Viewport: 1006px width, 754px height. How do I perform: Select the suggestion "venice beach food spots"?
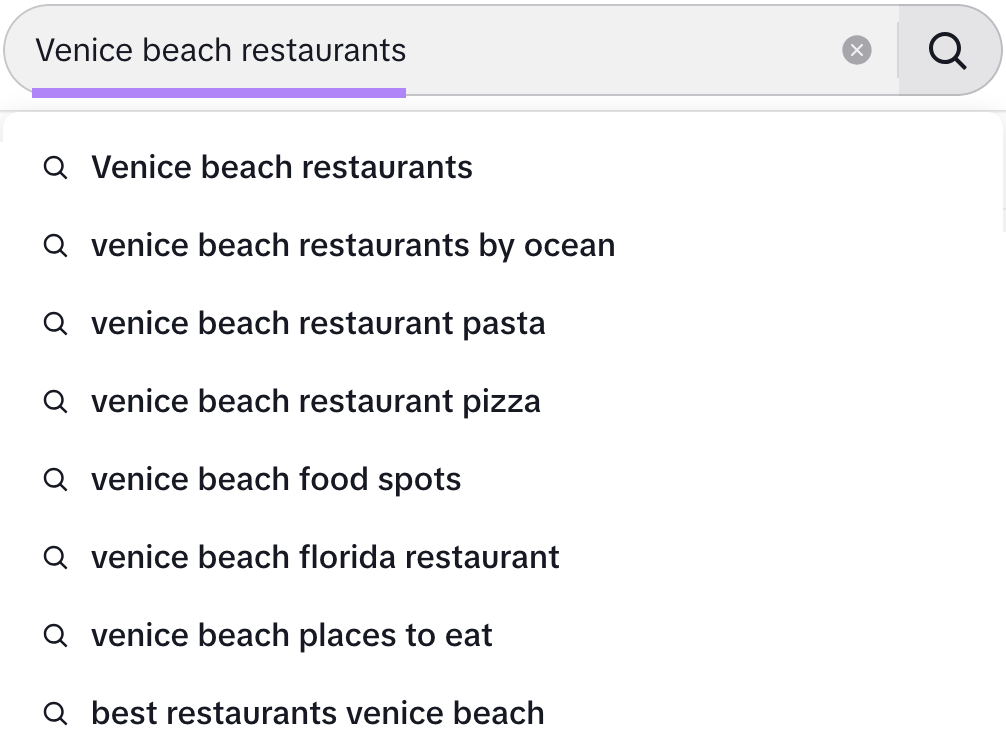pos(276,479)
